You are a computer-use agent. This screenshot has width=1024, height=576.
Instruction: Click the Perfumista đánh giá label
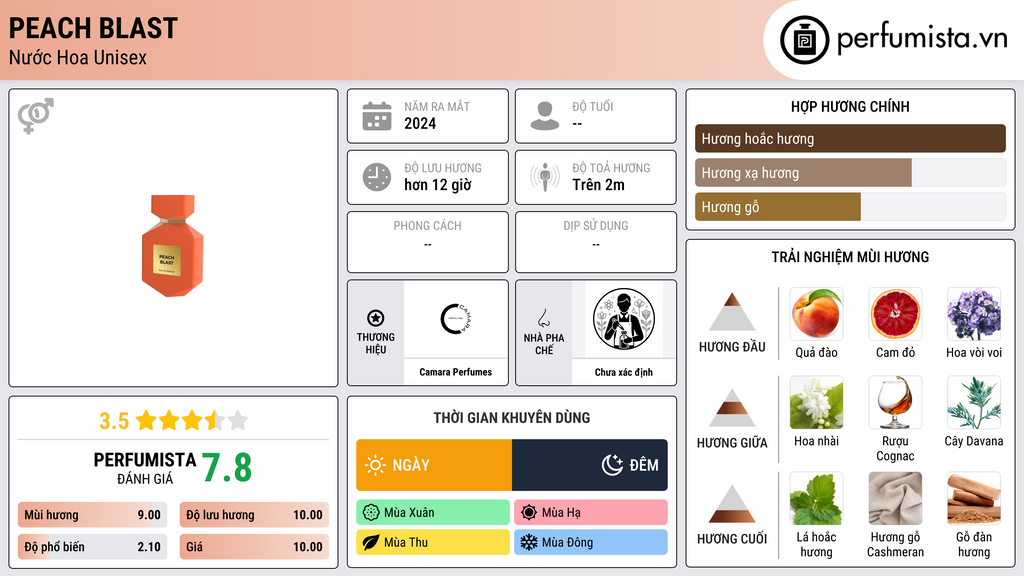click(145, 468)
